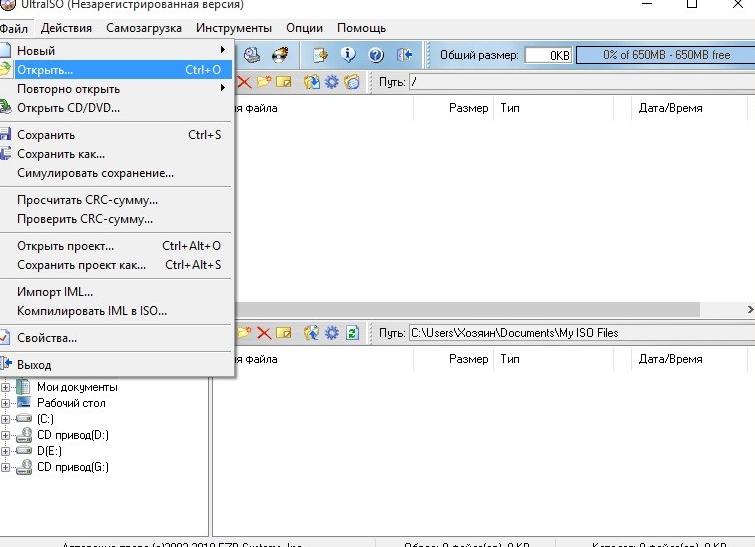Click the Файл menu title

tap(13, 28)
